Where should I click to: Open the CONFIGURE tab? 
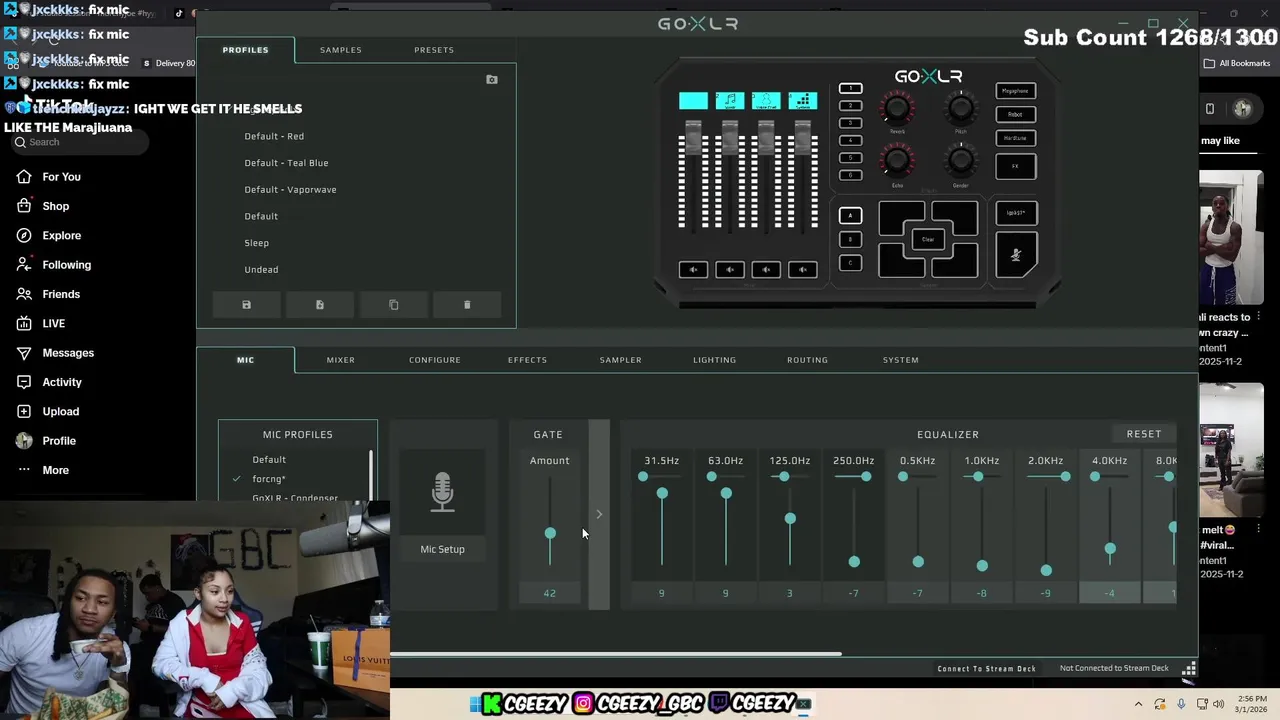pos(435,360)
